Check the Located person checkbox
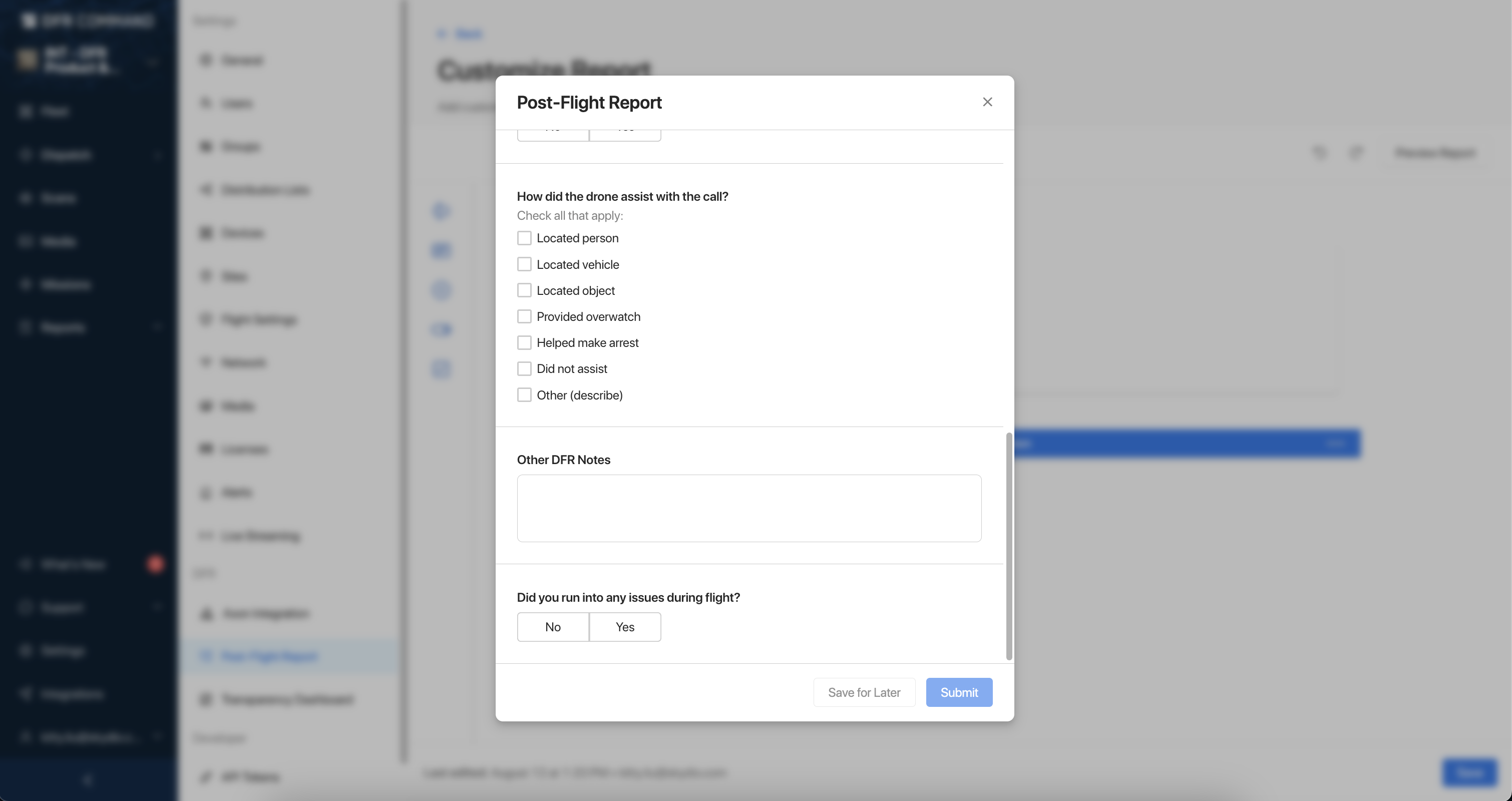1512x801 pixels. pyautogui.click(x=524, y=238)
